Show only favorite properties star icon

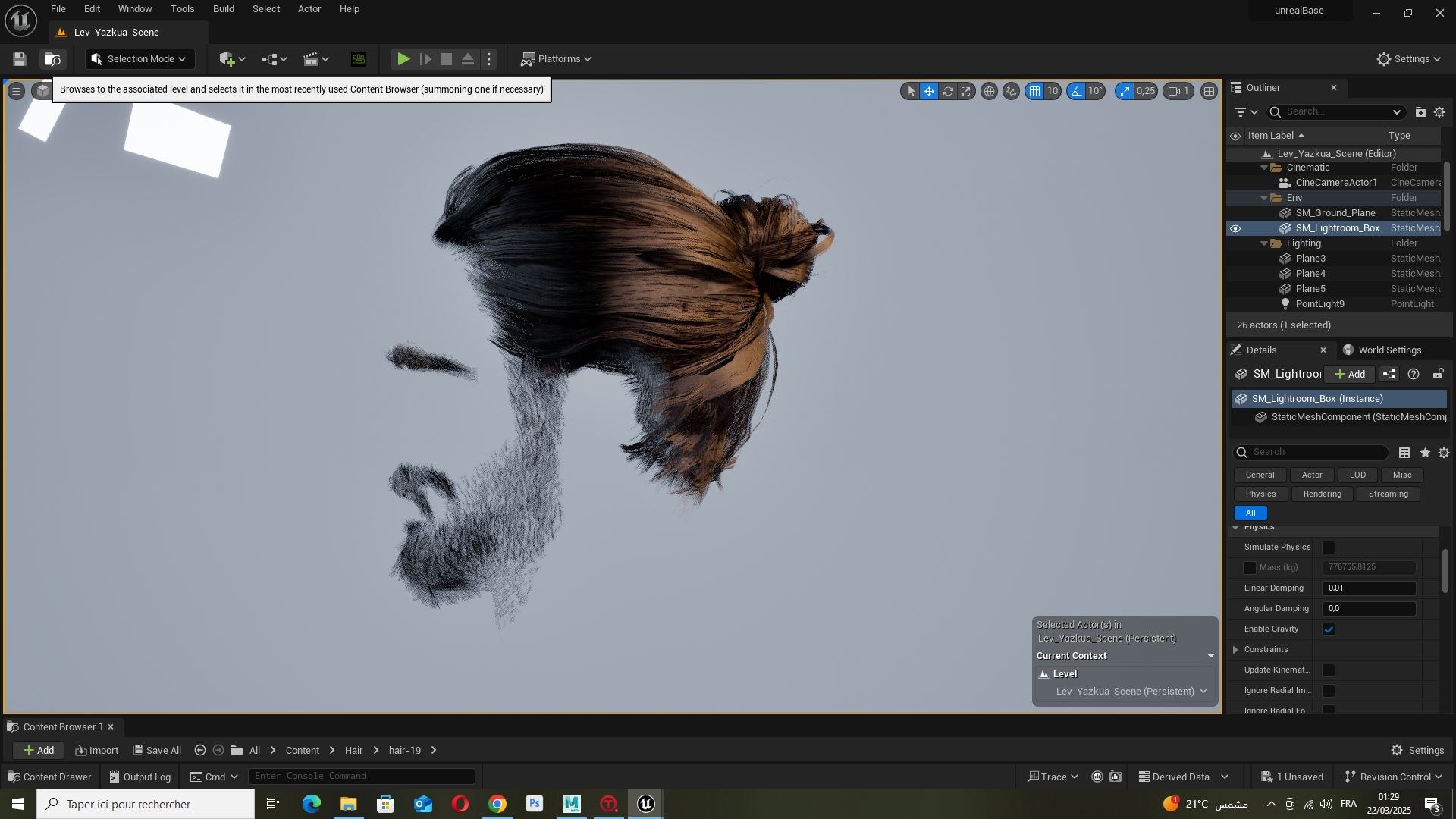click(x=1425, y=453)
